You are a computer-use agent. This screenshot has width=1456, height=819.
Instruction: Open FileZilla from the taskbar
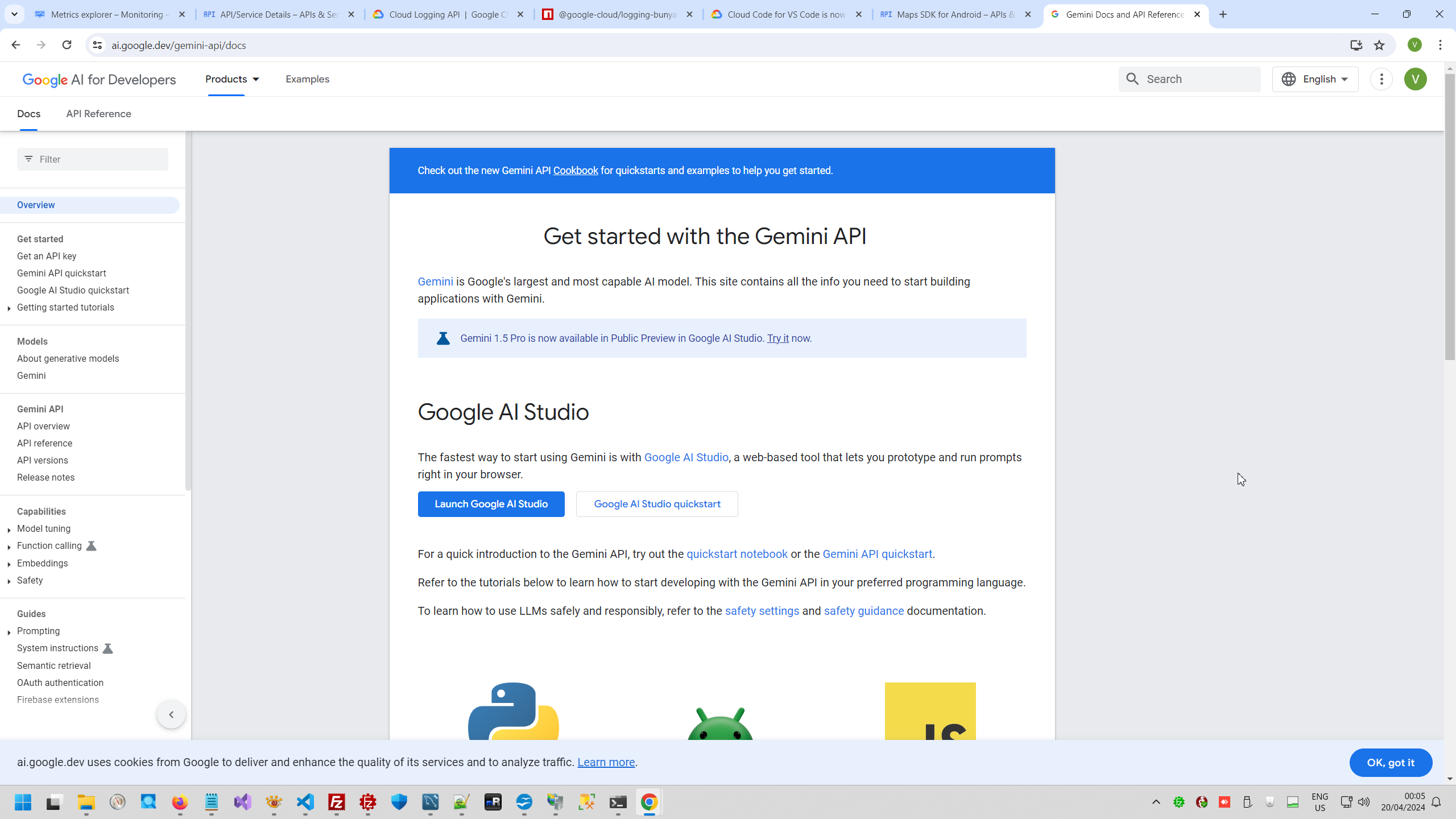[337, 802]
